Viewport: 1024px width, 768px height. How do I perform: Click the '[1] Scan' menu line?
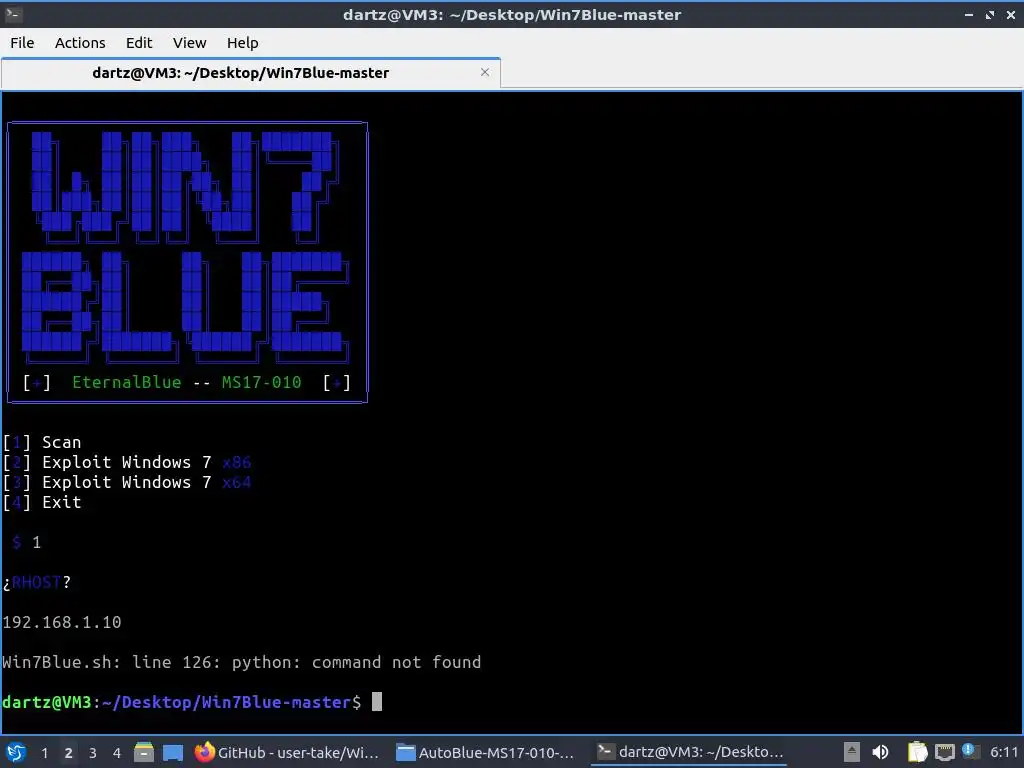click(42, 443)
